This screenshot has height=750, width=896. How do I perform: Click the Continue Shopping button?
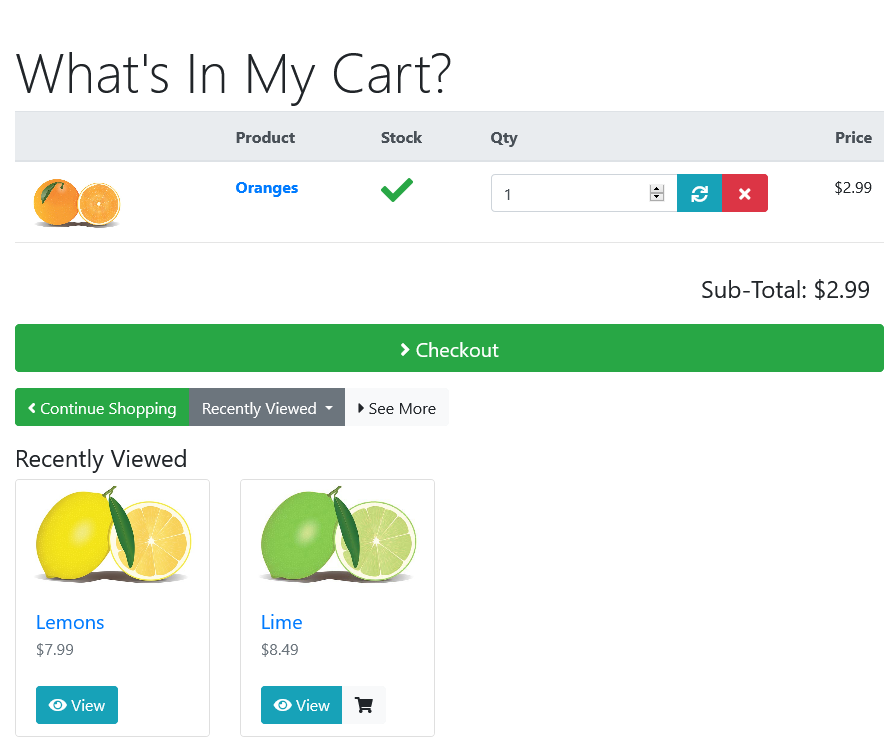[102, 407]
